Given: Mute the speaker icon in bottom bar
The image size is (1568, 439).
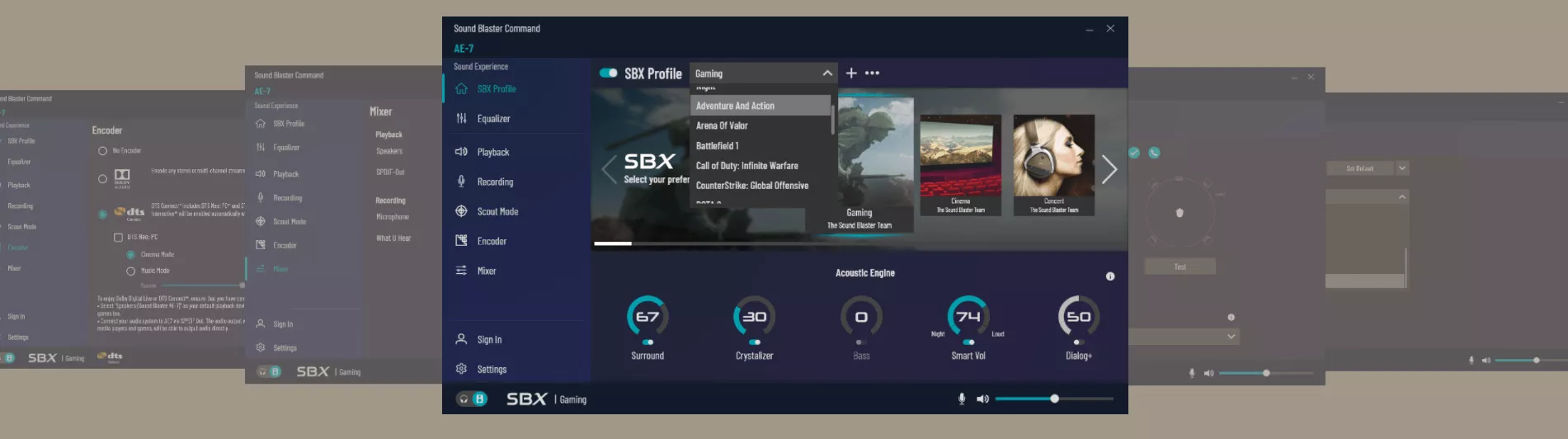Looking at the screenshot, I should pos(982,399).
